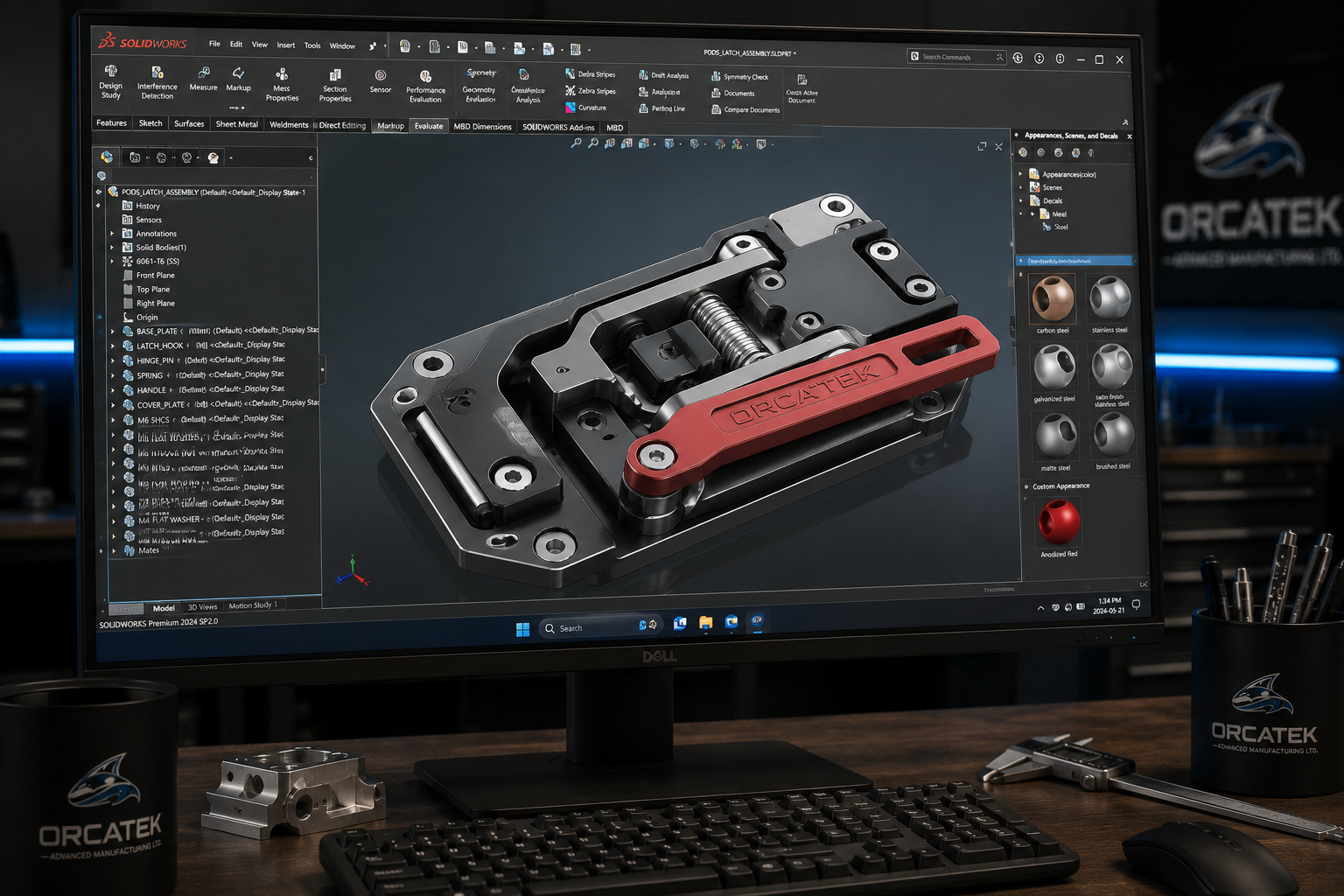Expand the LATCH_HOOK component
The height and width of the screenshot is (896, 1344).
[112, 346]
